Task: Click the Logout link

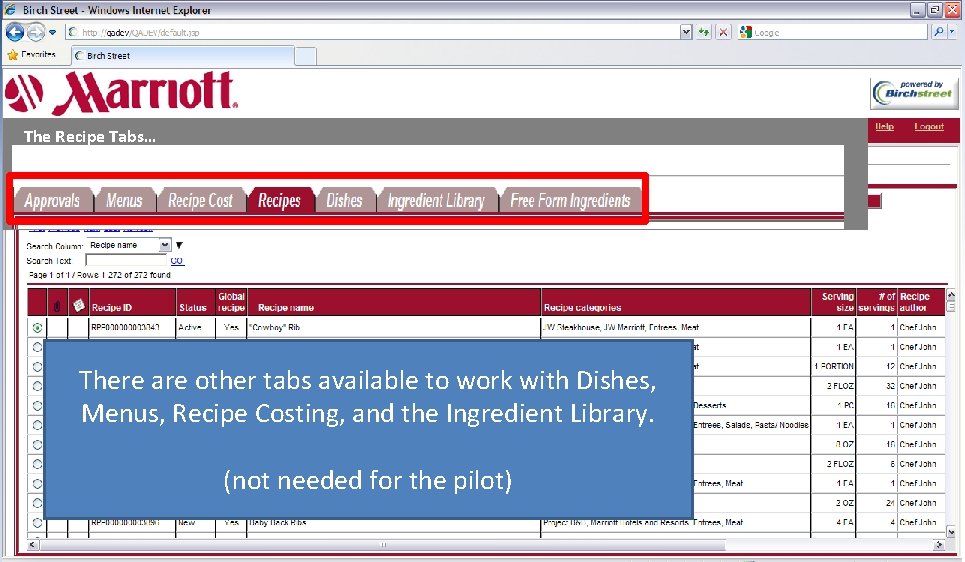Action: [x=929, y=126]
